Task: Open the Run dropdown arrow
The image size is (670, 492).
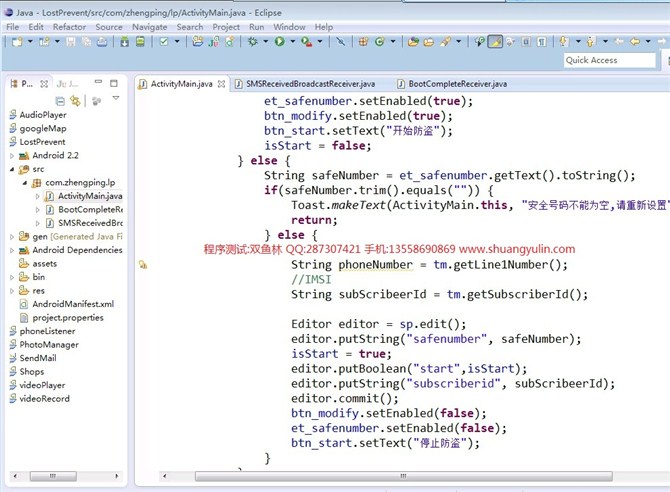Action: [x=293, y=41]
